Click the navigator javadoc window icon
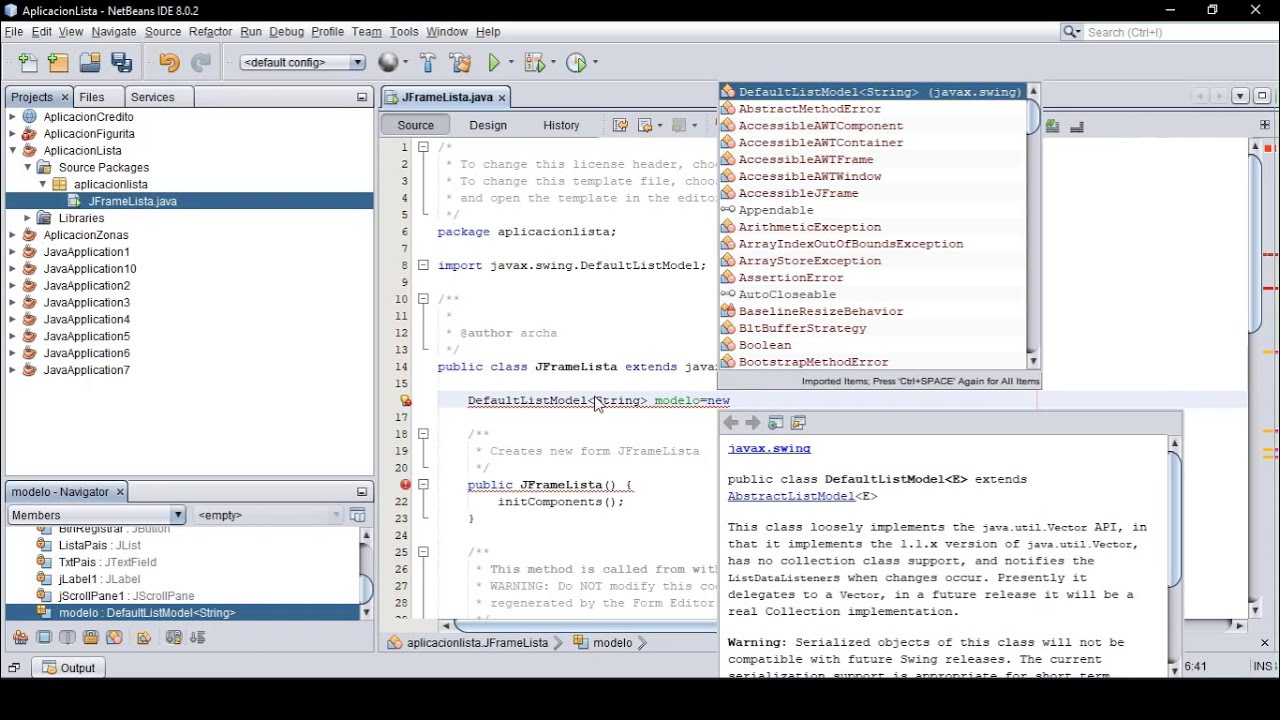 click(357, 515)
